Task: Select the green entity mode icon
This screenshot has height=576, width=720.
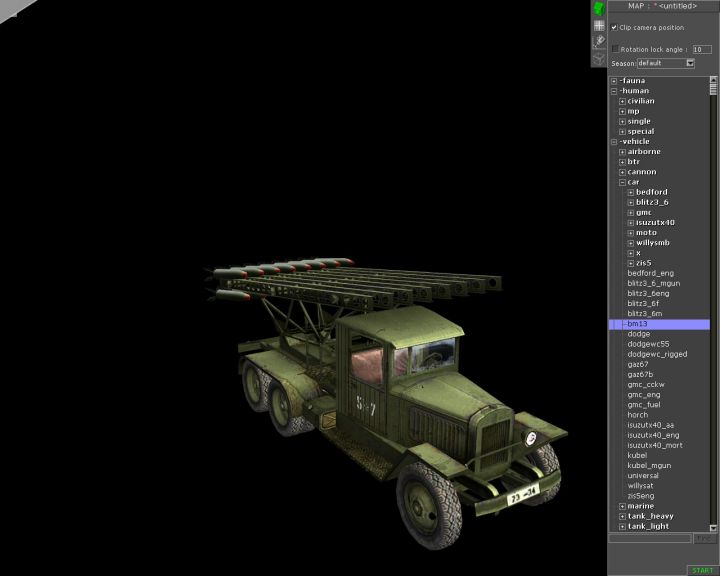Action: point(599,8)
